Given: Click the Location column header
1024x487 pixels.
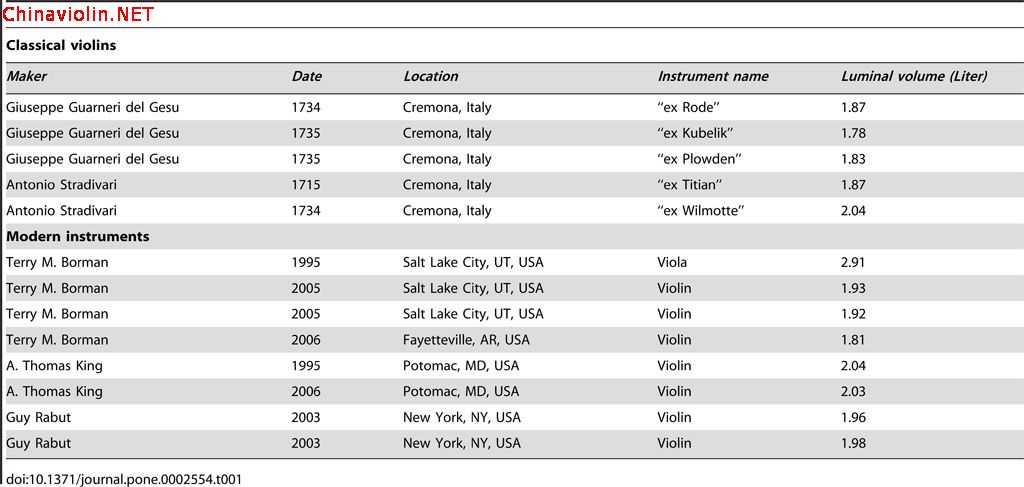Looking at the screenshot, I should point(430,76).
